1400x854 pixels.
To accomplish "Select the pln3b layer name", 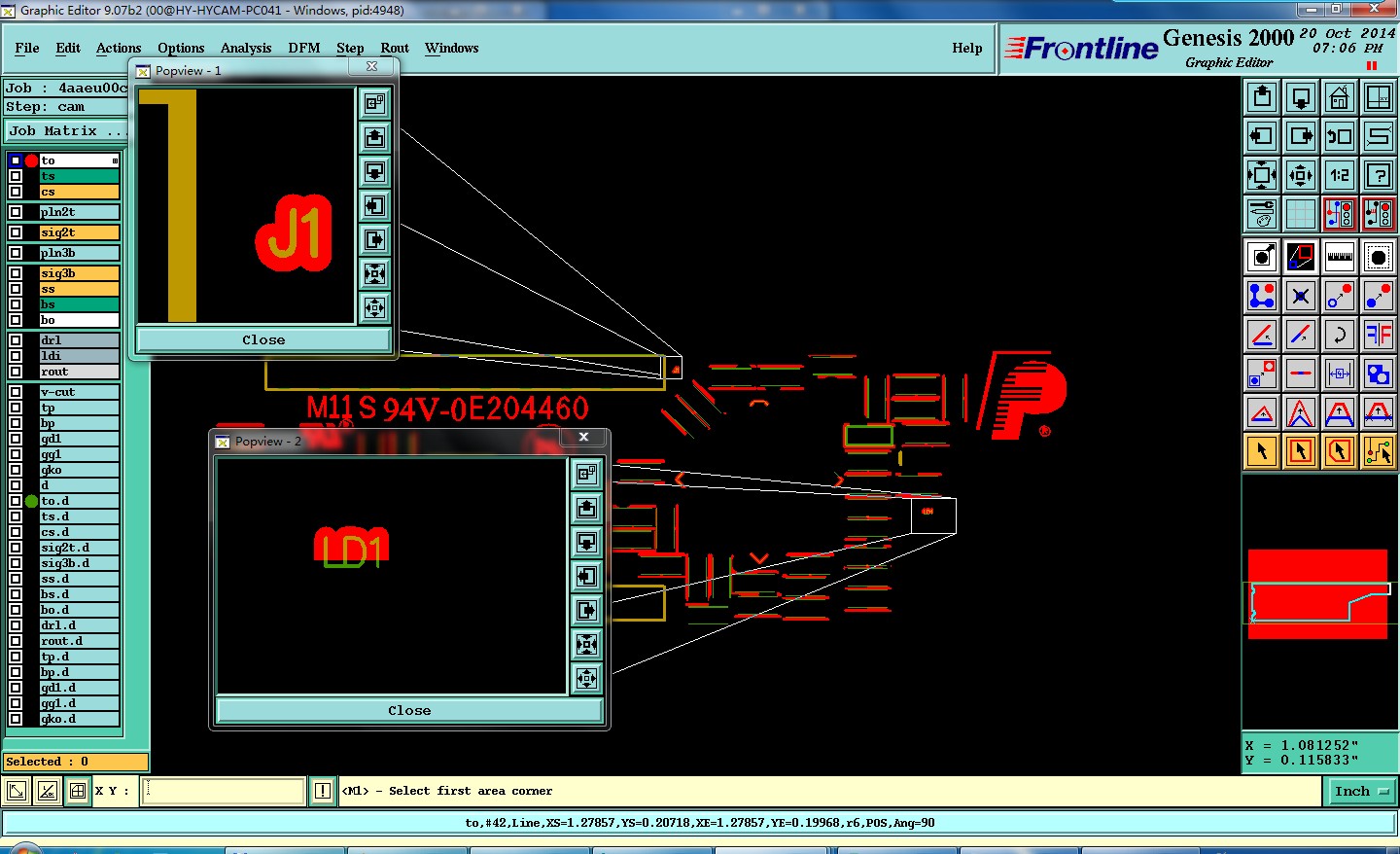I will (x=80, y=253).
